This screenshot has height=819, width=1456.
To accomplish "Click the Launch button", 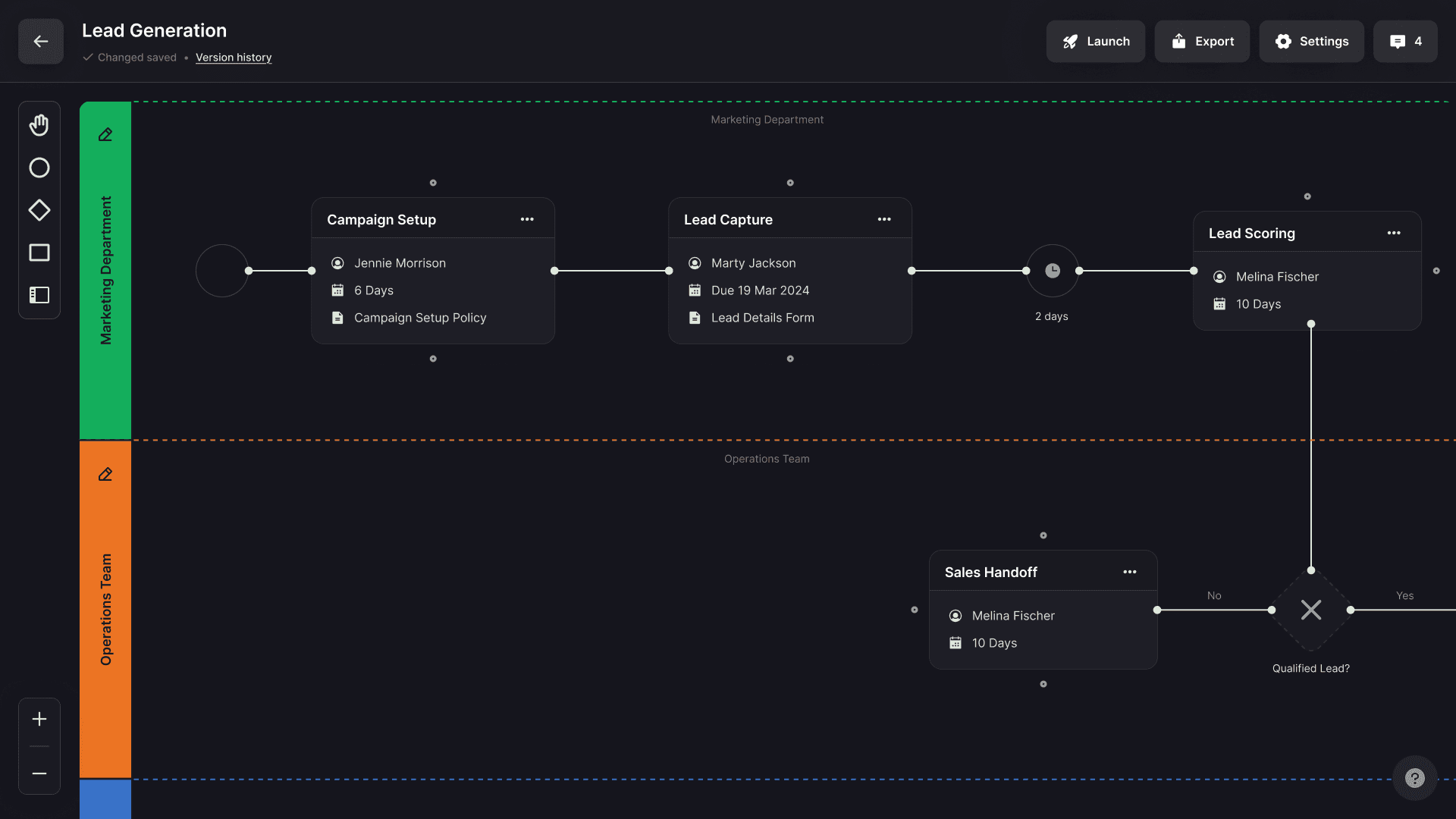I will coord(1096,42).
